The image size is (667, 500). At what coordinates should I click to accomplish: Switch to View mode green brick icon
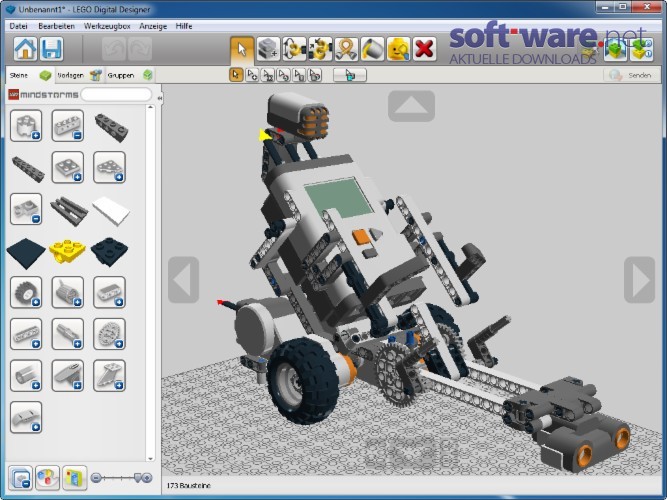[615, 49]
